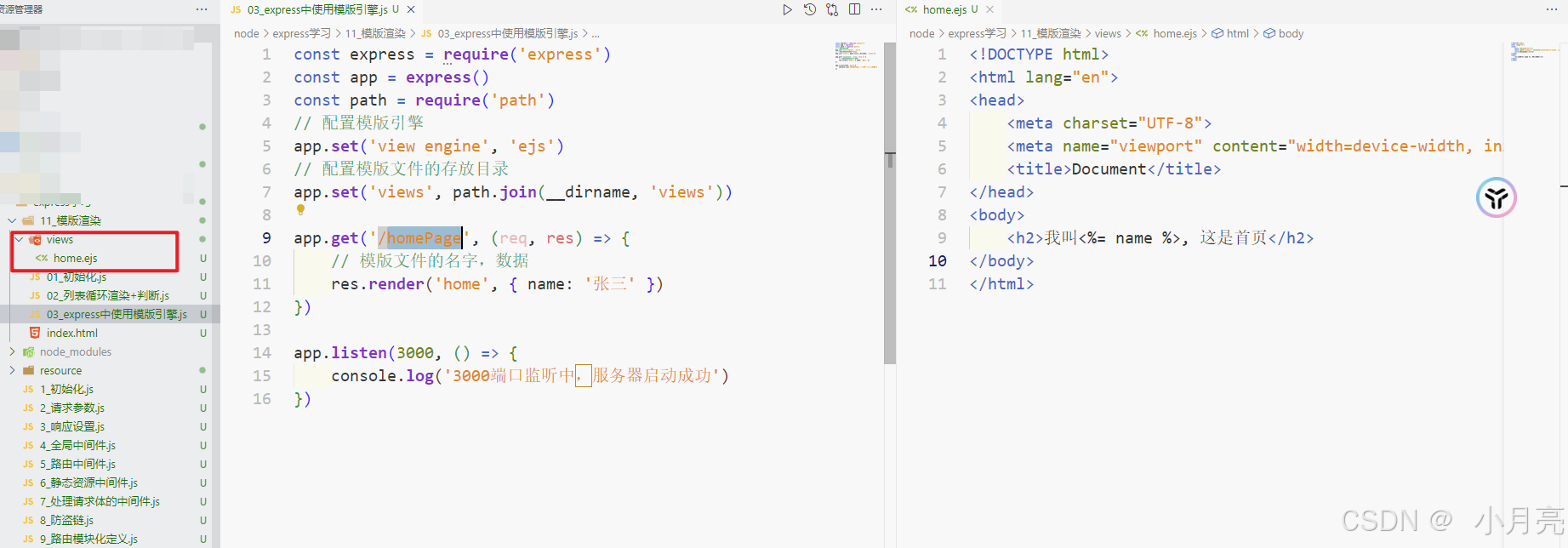Click the highlighted '/homePage' string

click(x=419, y=238)
